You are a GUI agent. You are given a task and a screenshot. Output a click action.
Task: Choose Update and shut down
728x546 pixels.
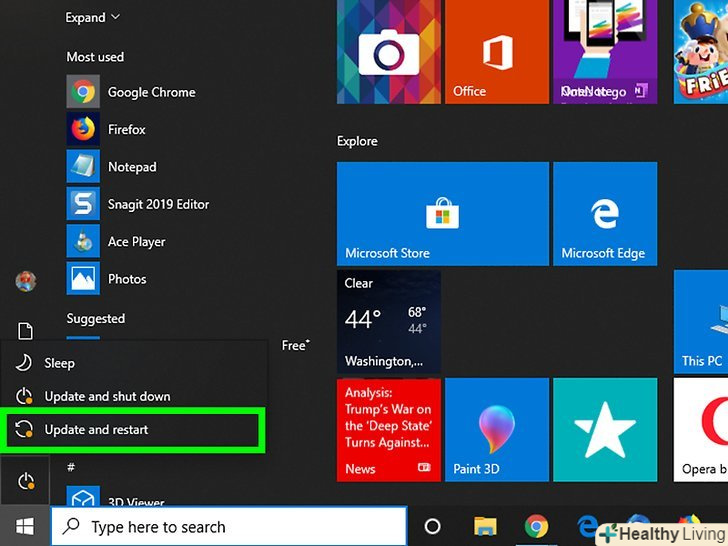pos(107,396)
